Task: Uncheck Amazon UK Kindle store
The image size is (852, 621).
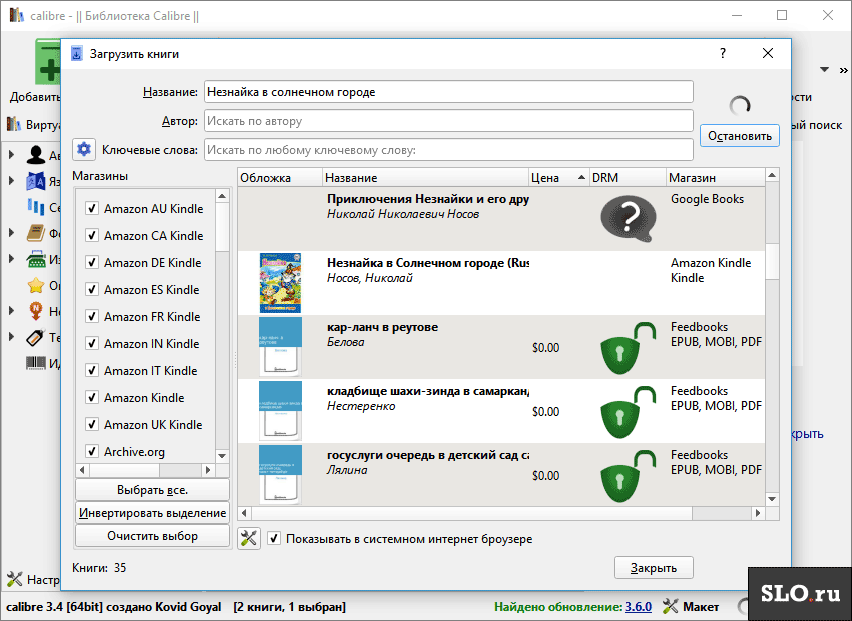Action: 92,424
